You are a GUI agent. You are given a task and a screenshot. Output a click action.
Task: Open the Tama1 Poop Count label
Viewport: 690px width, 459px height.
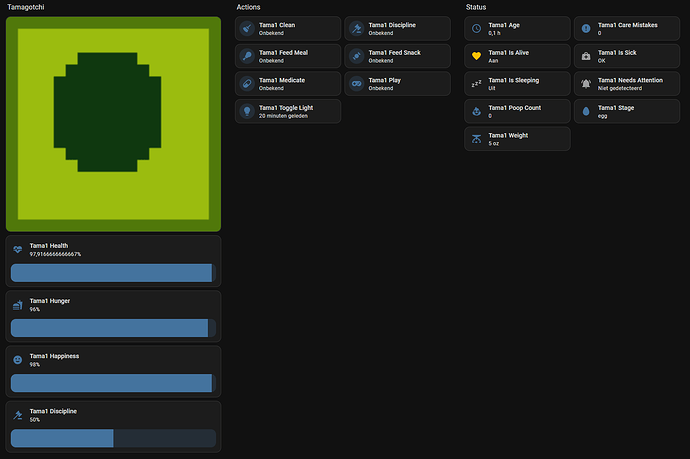[514, 108]
